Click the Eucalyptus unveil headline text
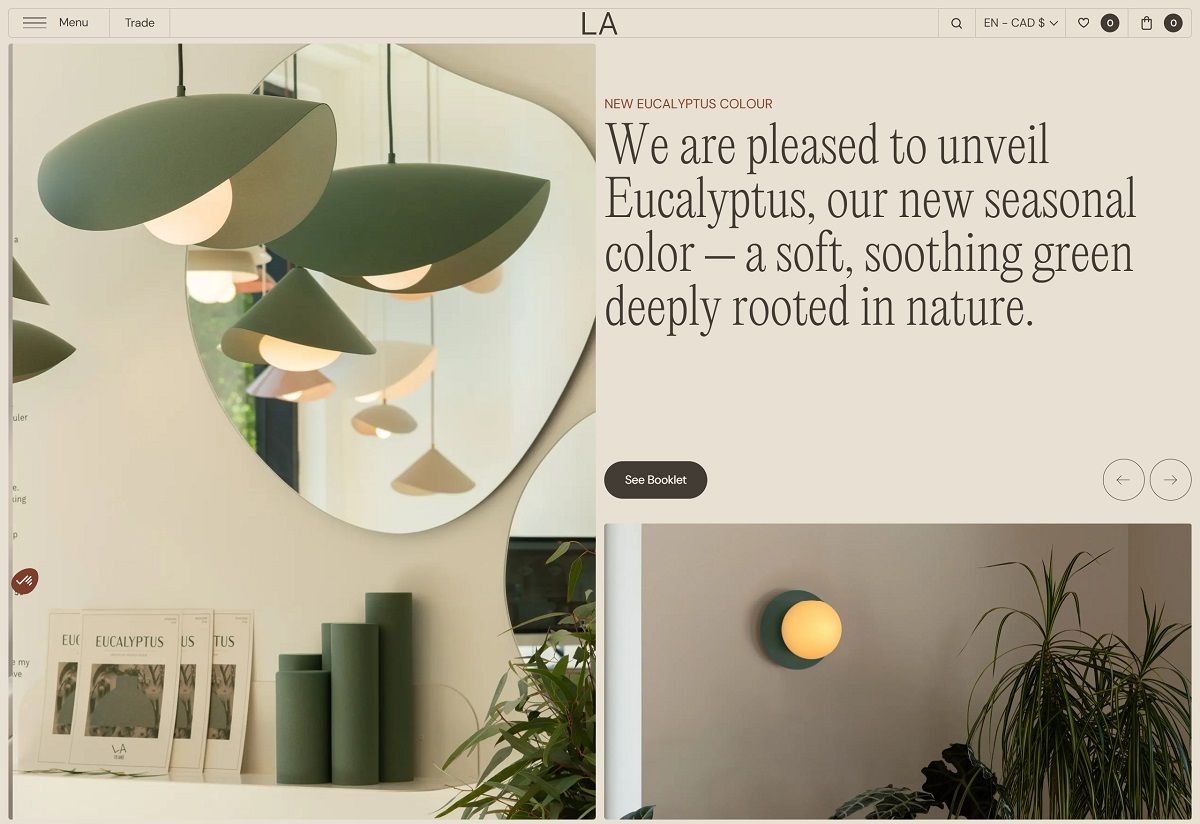This screenshot has width=1200, height=824. 871,225
